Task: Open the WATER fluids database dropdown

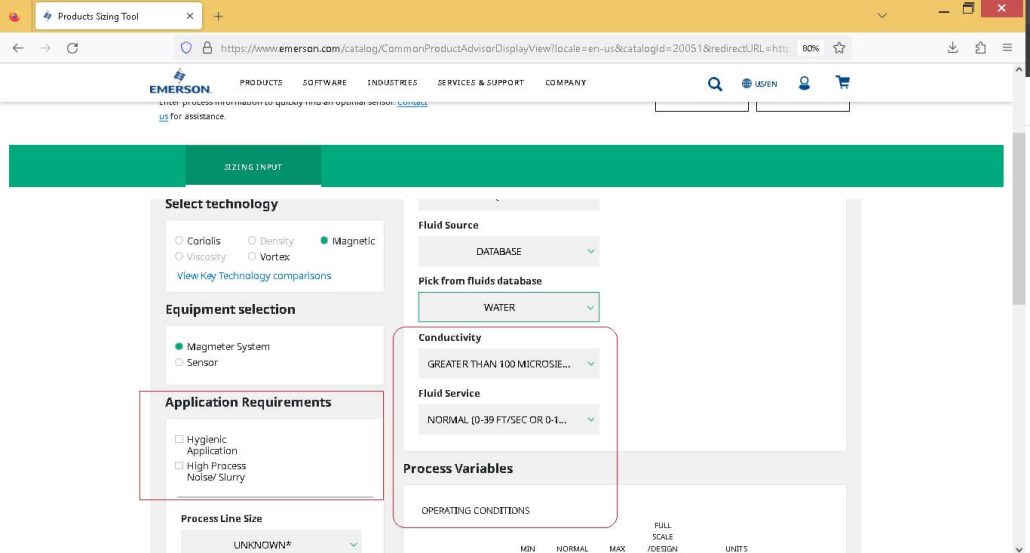Action: (508, 307)
